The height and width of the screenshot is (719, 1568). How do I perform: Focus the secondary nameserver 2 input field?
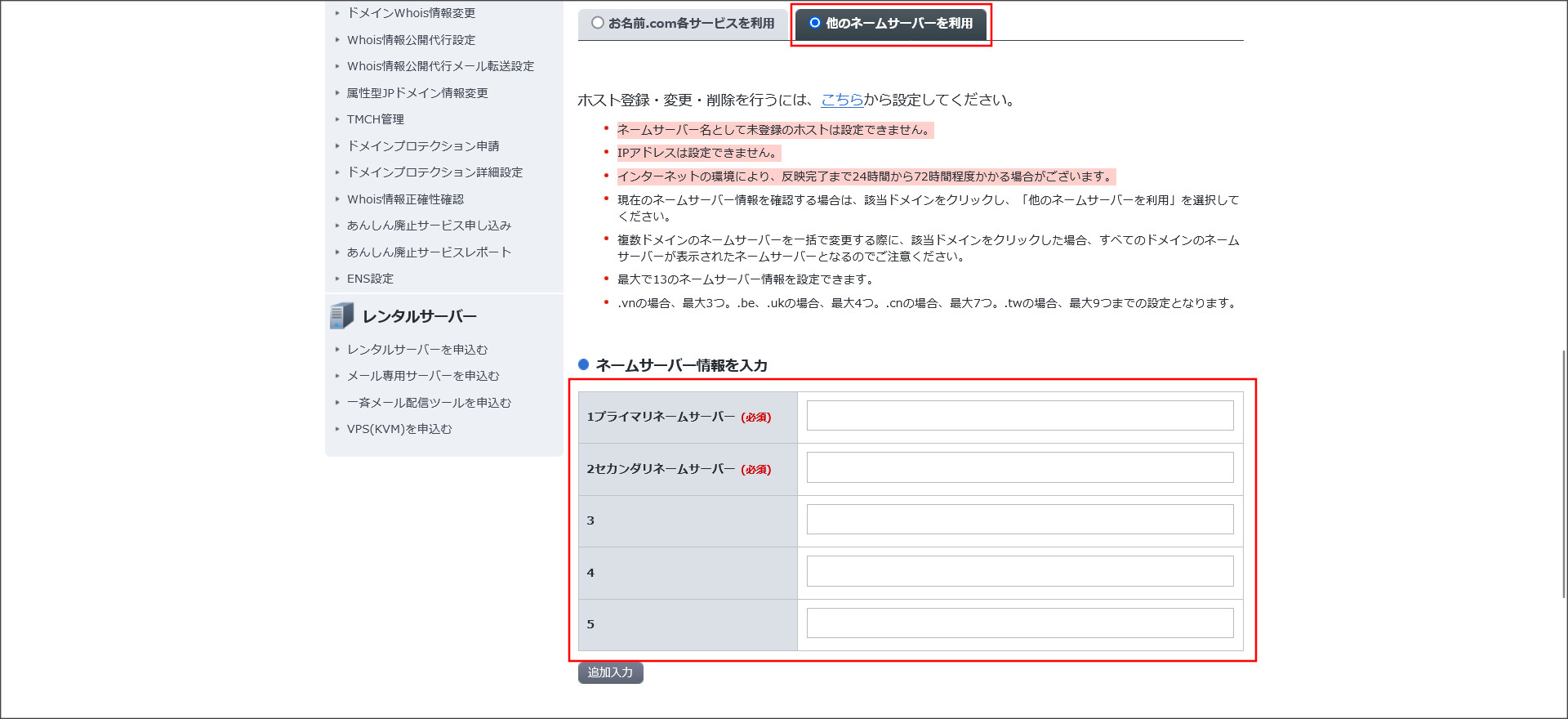pyautogui.click(x=1020, y=467)
